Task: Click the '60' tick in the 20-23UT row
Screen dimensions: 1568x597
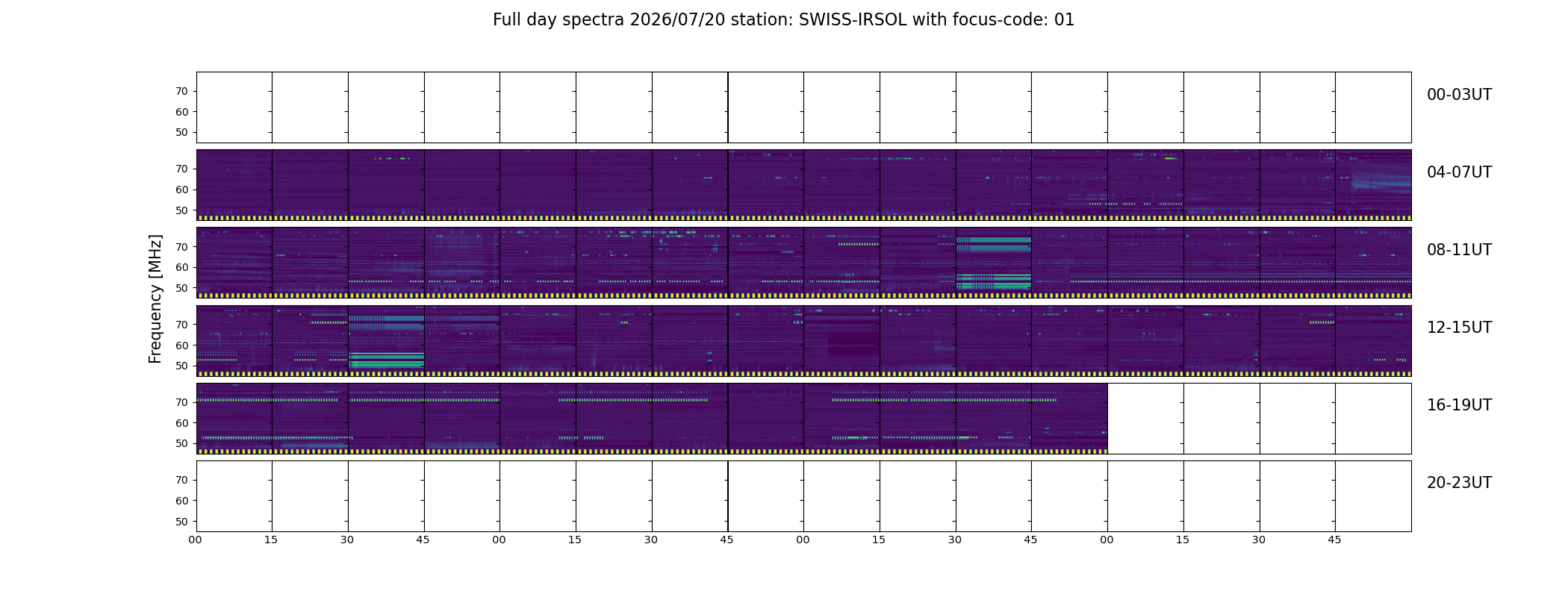Action: [181, 501]
